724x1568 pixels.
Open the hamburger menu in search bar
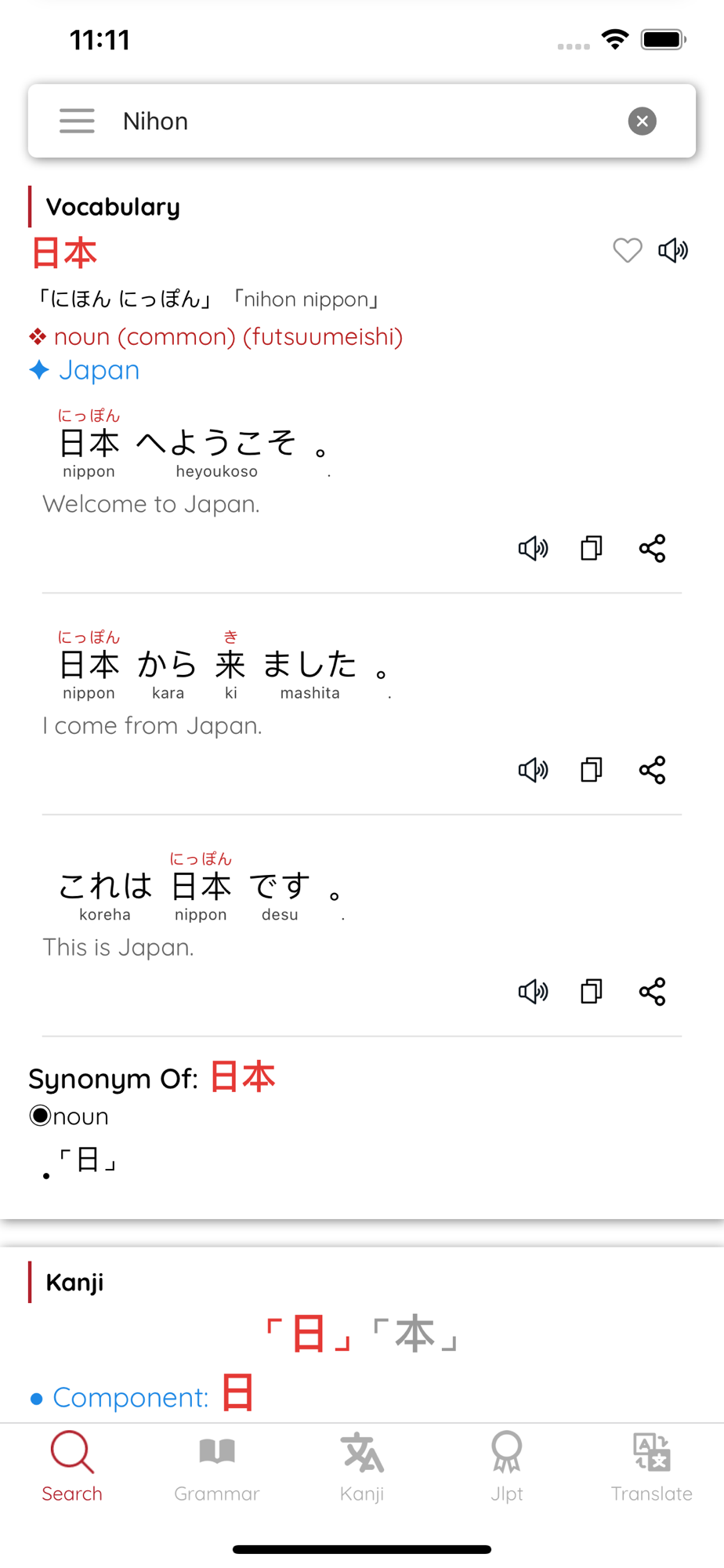77,121
